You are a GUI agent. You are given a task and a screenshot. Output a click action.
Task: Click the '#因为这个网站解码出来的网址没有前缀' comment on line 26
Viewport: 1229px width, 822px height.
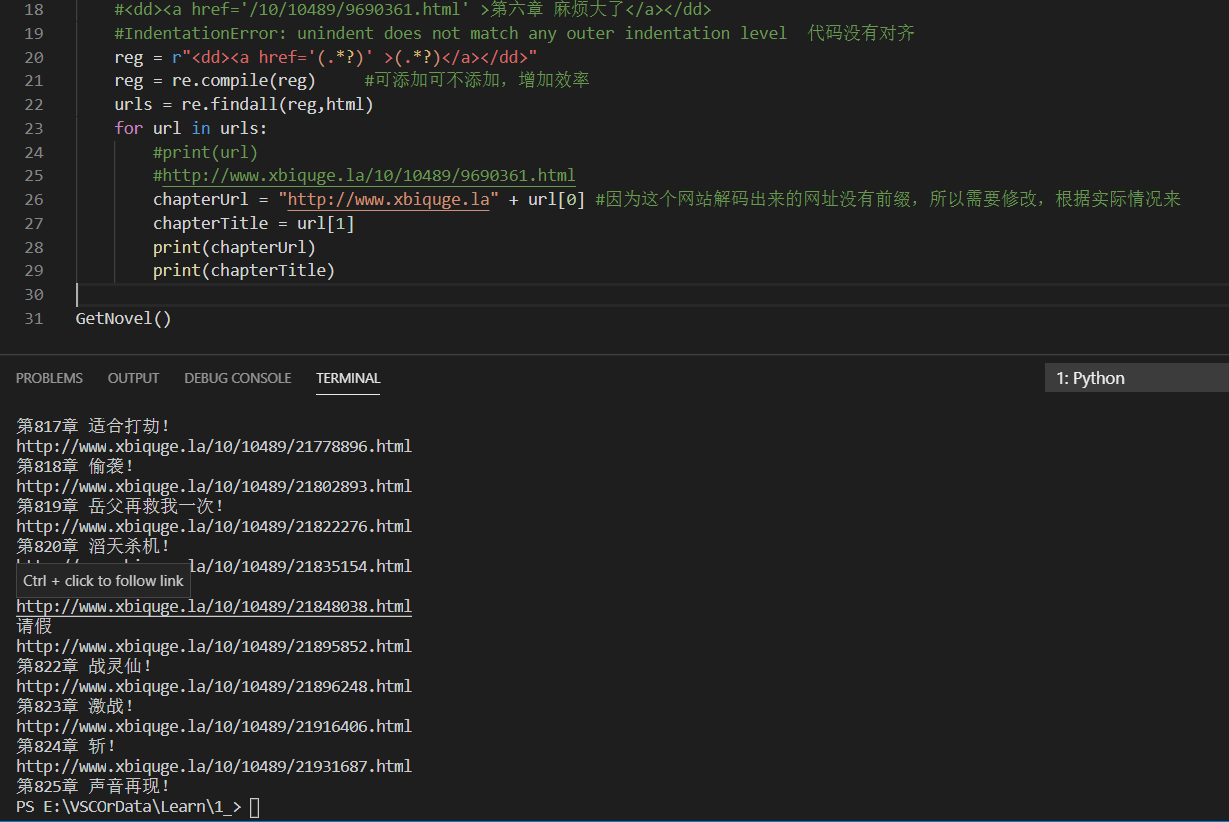click(888, 199)
